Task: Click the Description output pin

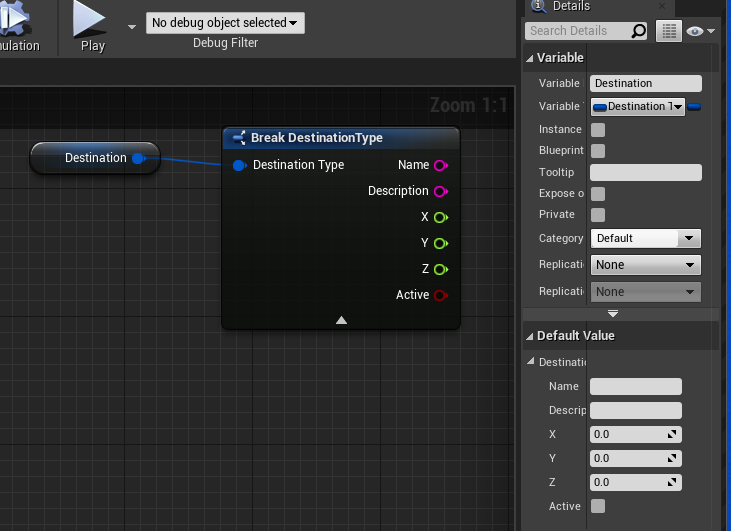Action: [x=440, y=191]
